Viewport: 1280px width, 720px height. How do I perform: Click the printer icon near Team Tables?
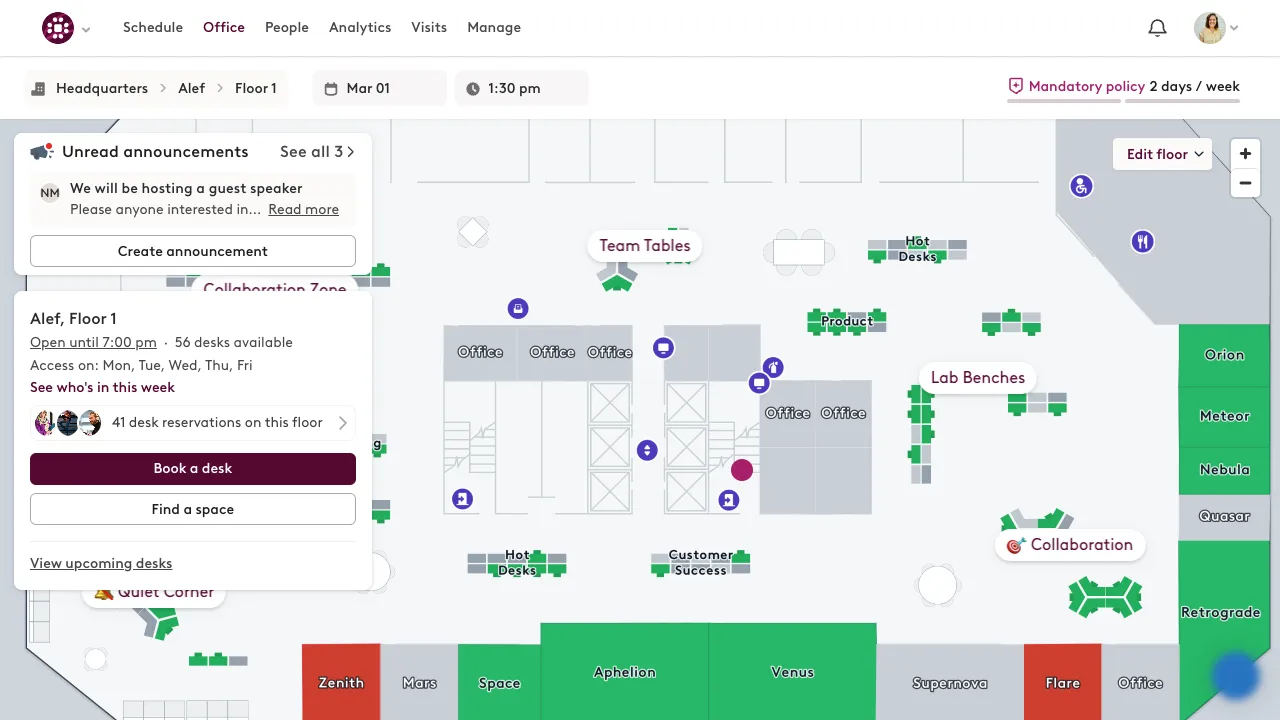click(518, 308)
